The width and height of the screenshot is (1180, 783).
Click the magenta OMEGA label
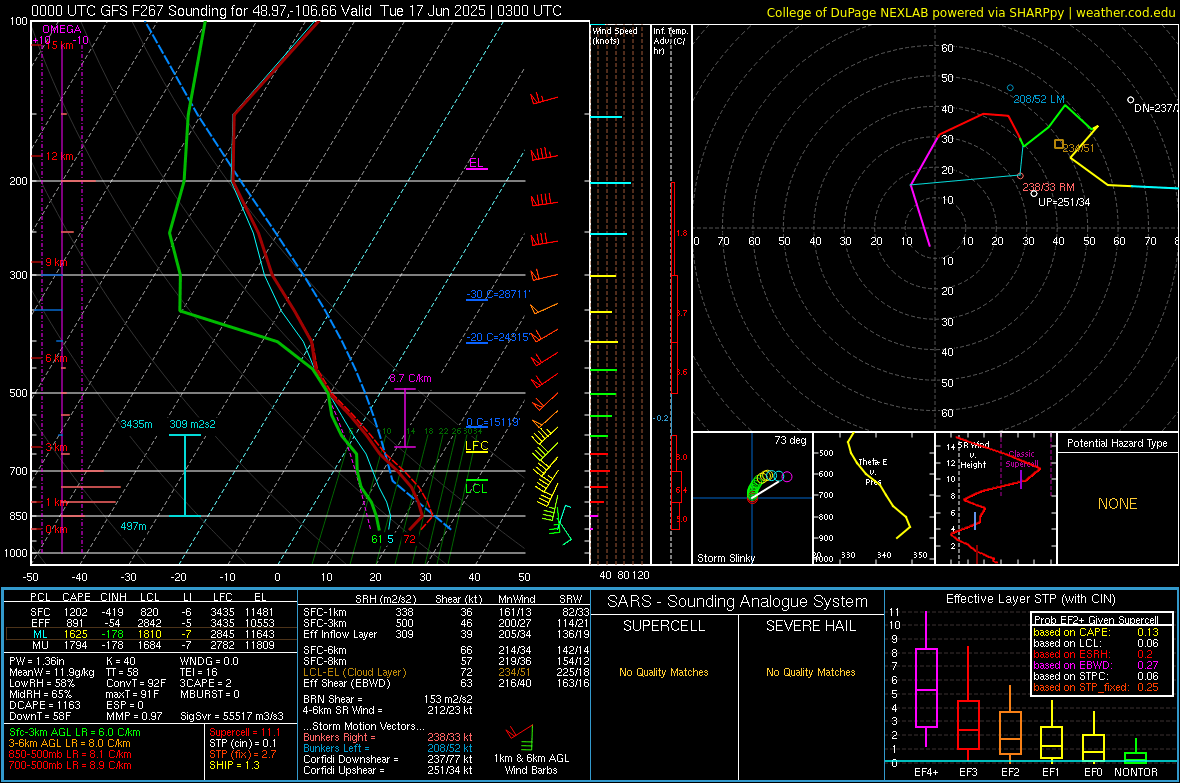pos(62,29)
